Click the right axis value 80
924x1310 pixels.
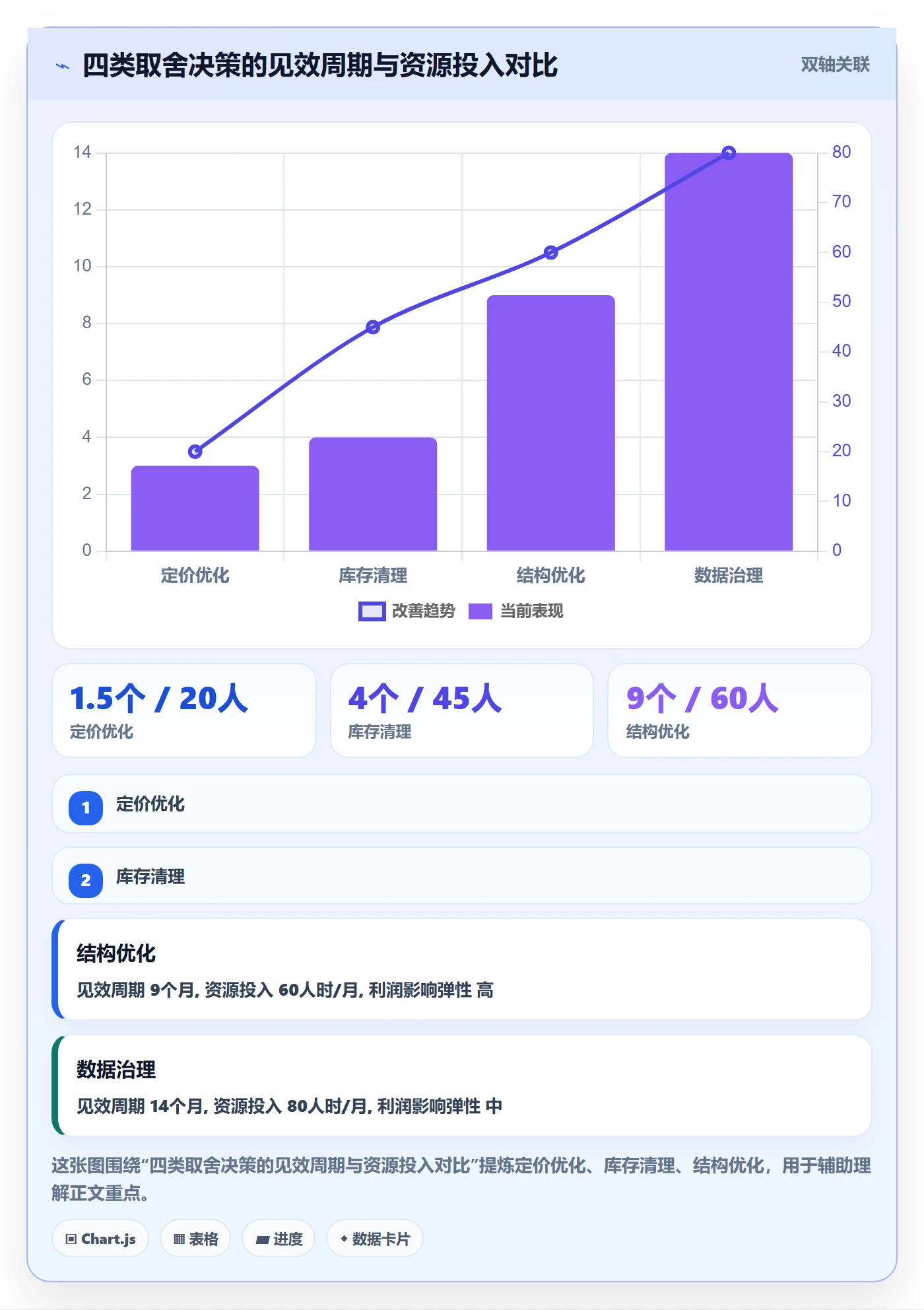click(x=841, y=153)
